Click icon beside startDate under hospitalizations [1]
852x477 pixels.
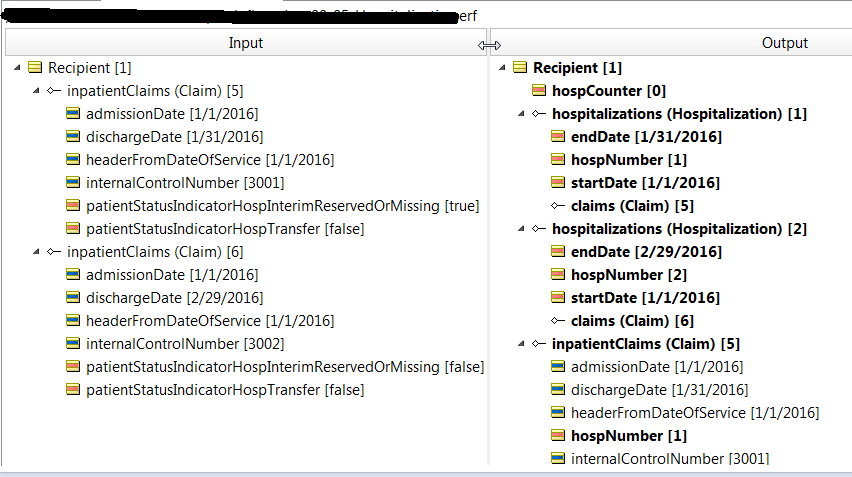(558, 183)
